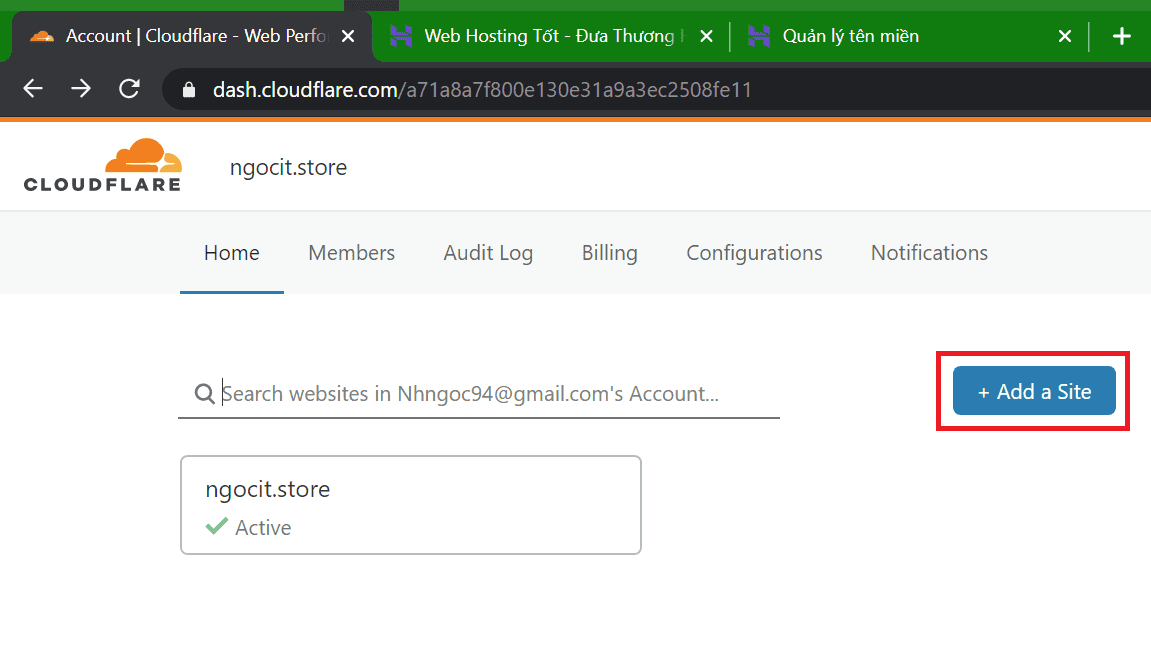Click the browser back arrow

[33, 89]
